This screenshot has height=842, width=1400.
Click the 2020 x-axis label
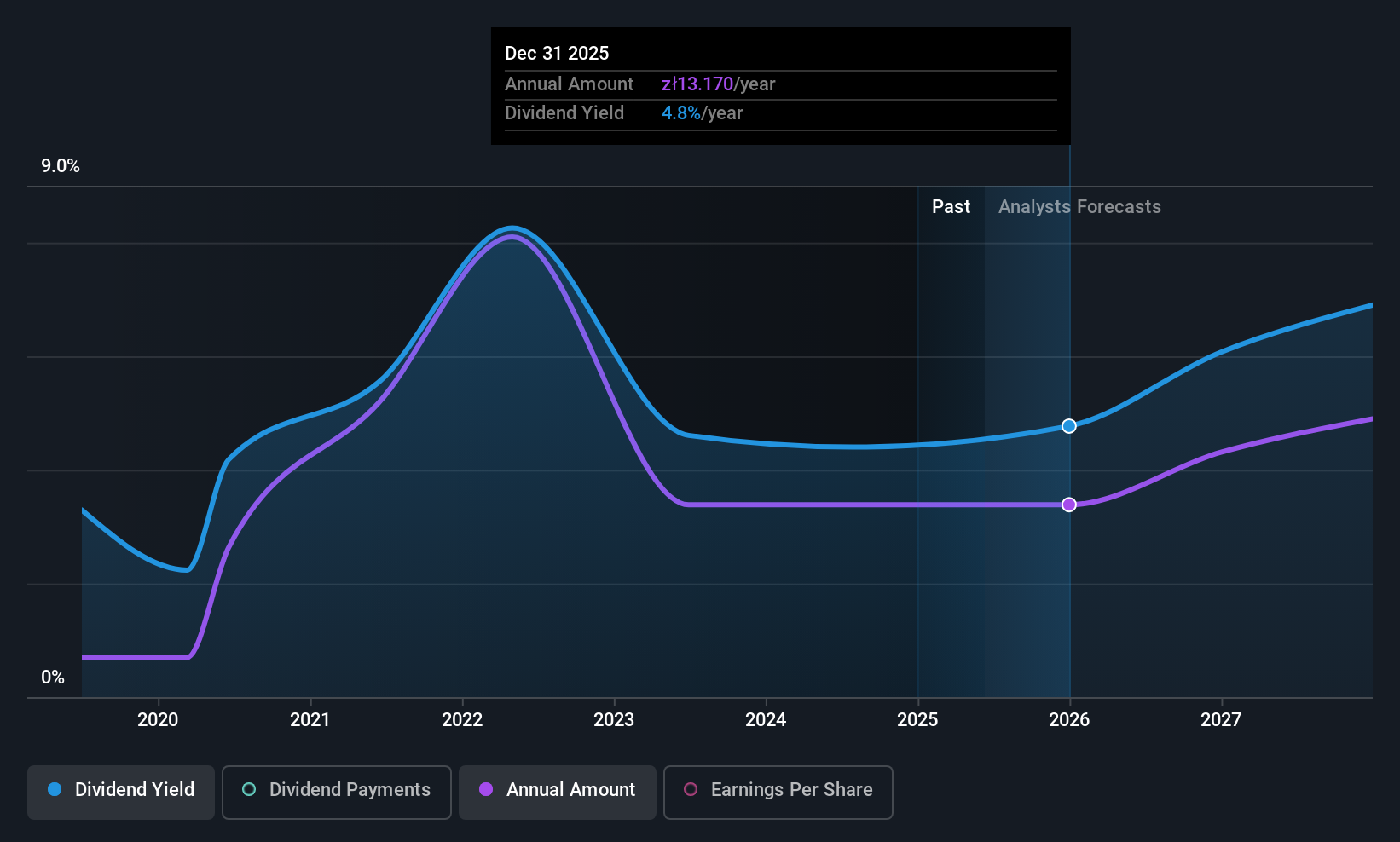coord(158,719)
